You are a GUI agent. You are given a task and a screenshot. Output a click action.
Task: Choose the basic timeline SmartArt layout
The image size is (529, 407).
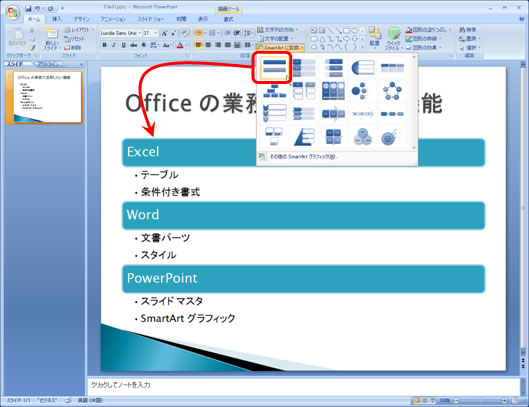tap(363, 114)
